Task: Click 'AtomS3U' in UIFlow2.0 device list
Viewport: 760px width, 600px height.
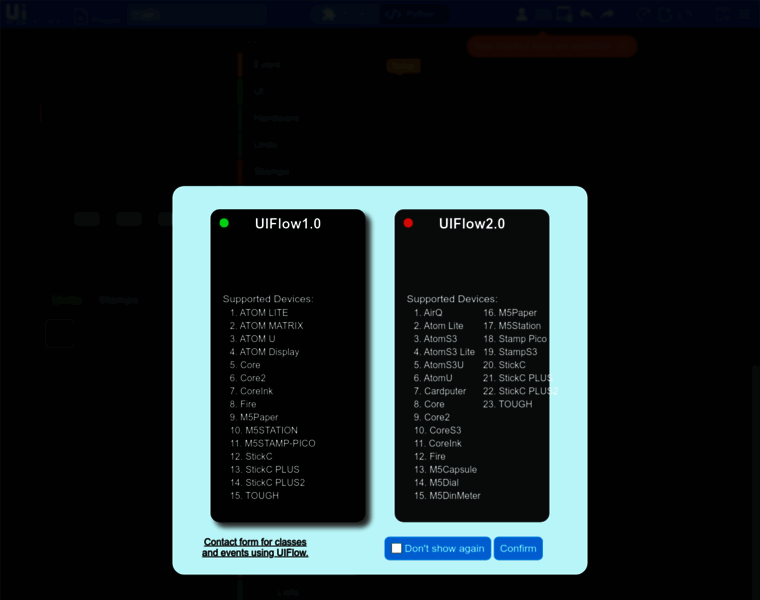Action: tap(443, 365)
